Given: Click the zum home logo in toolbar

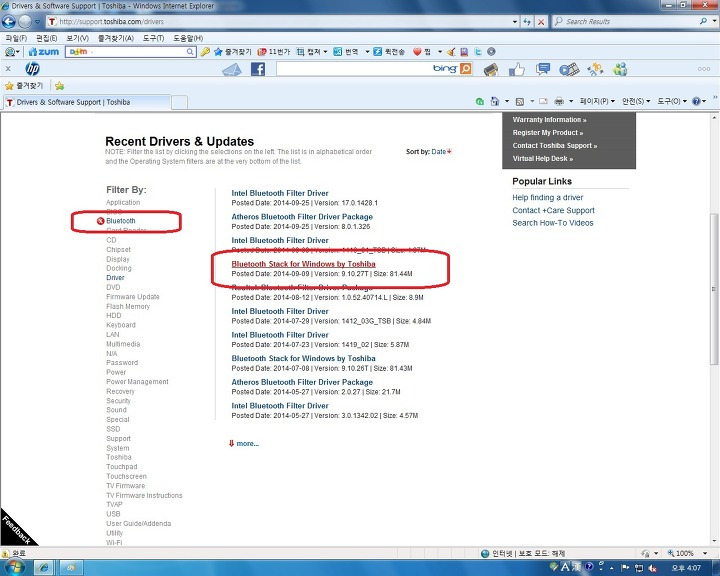Looking at the screenshot, I should coord(44,52).
